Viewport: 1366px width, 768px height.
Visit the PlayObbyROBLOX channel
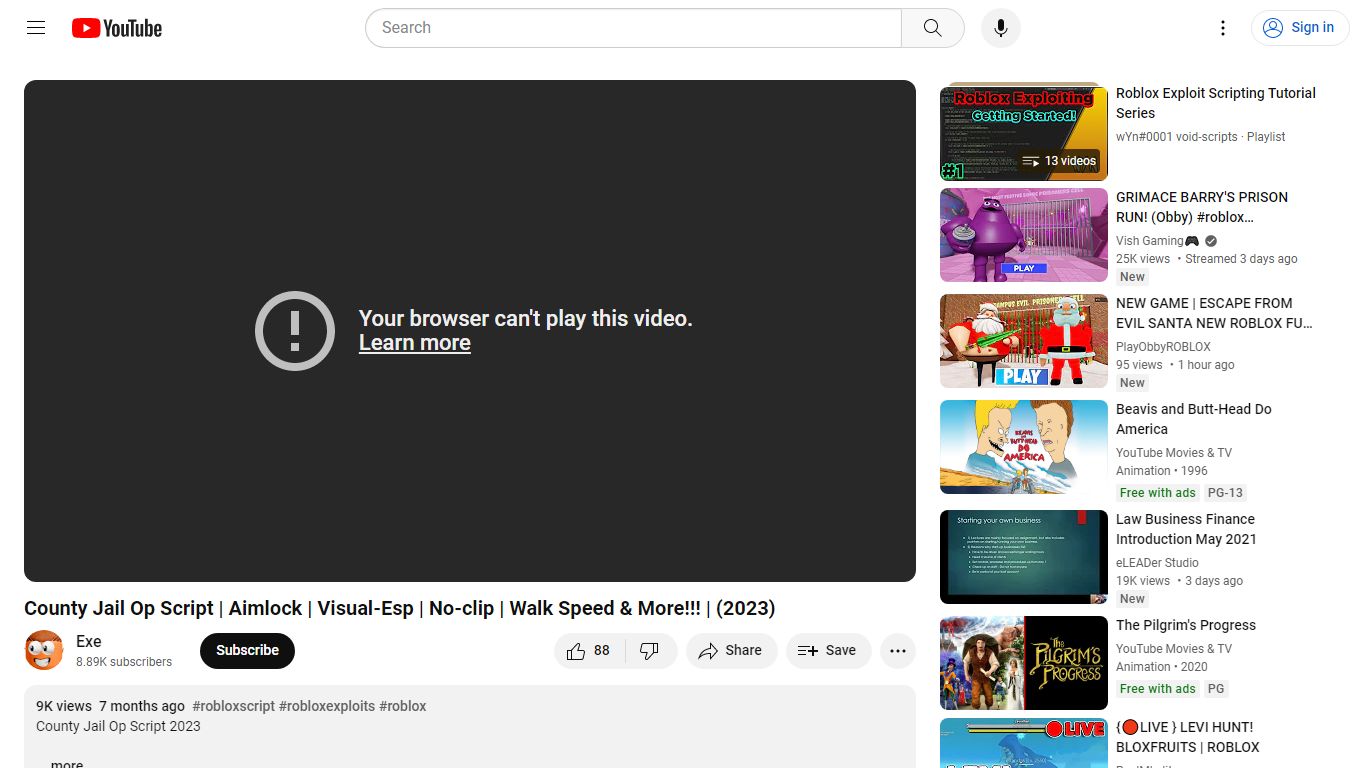1163,347
